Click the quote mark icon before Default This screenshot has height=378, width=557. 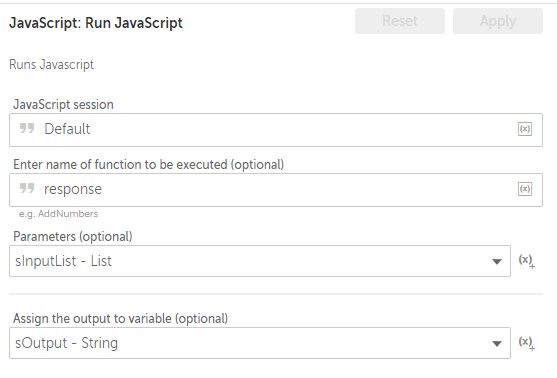[x=27, y=128]
